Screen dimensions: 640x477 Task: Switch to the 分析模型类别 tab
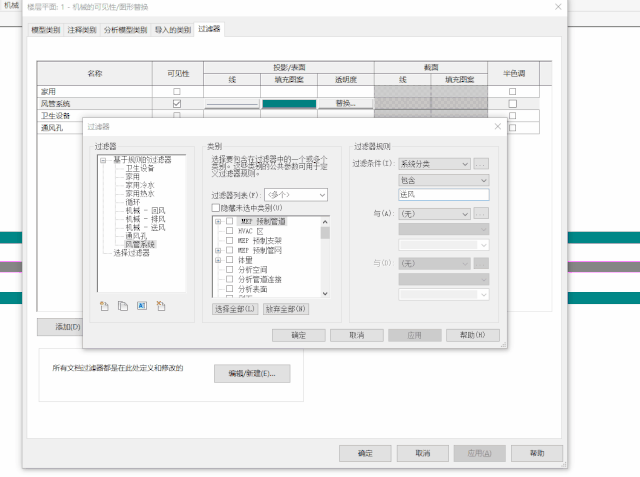point(125,30)
